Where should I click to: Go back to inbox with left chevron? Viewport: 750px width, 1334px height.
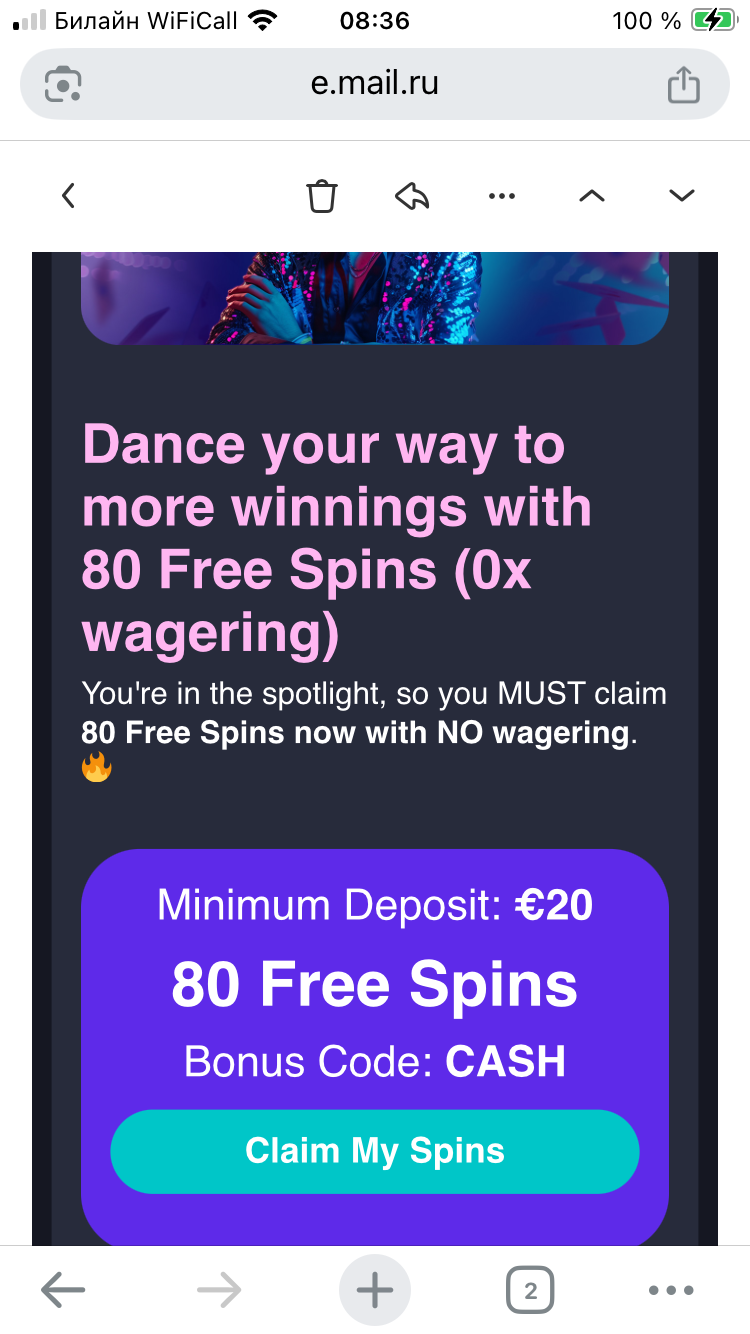click(68, 195)
